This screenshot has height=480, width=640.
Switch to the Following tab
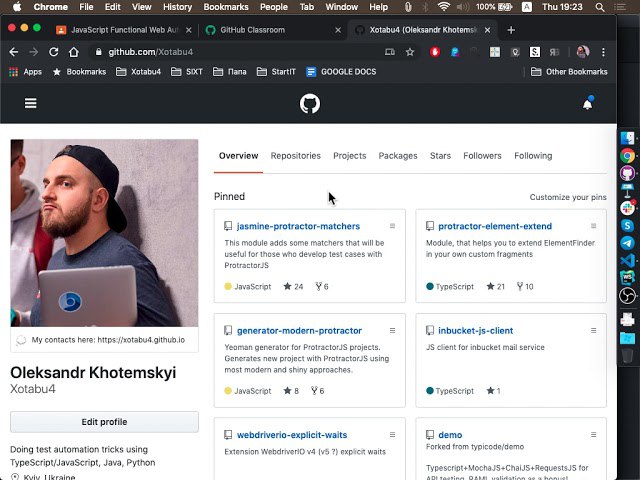point(533,156)
